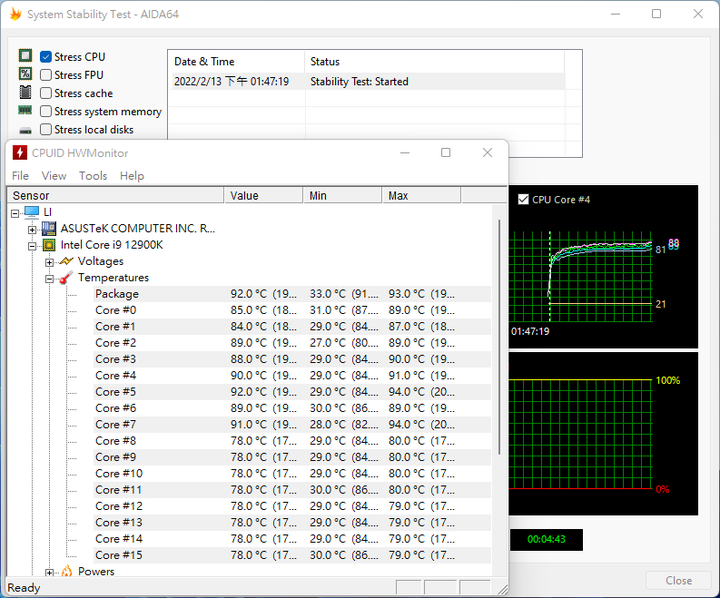Click the CPU chip icon beside Stress CPU

(25, 56)
